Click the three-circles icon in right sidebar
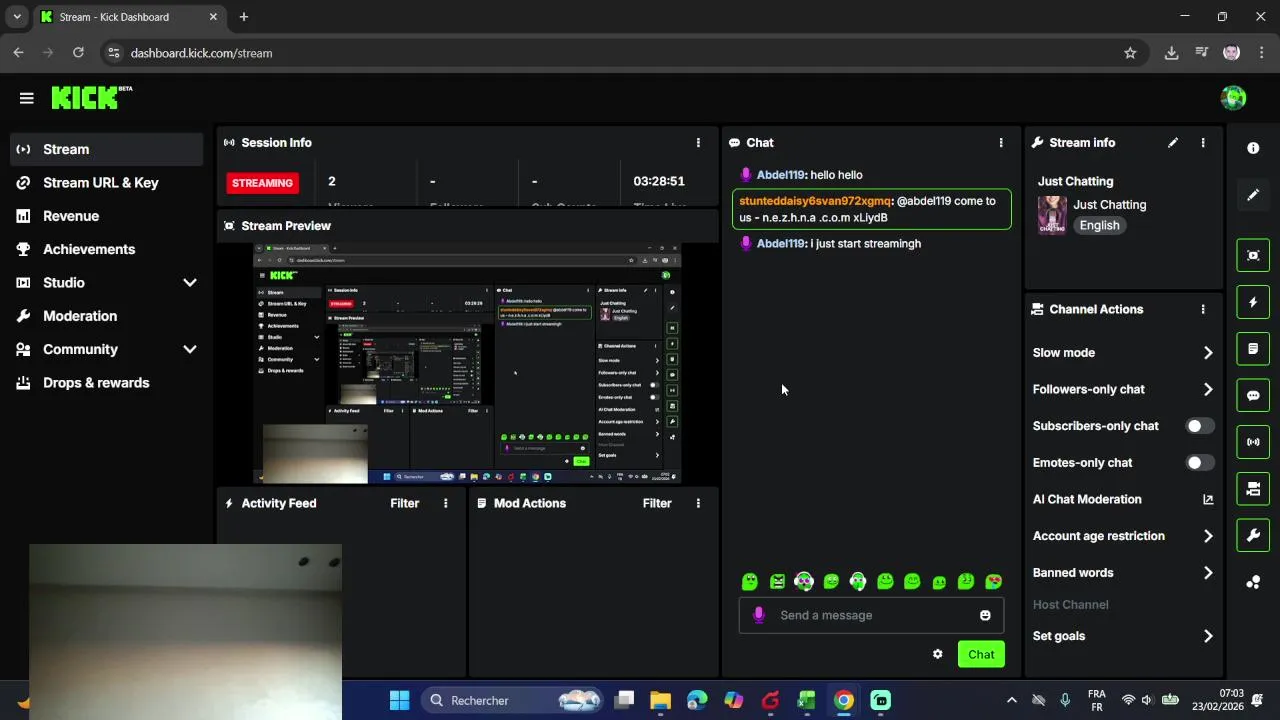The image size is (1280, 720). (x=1253, y=582)
